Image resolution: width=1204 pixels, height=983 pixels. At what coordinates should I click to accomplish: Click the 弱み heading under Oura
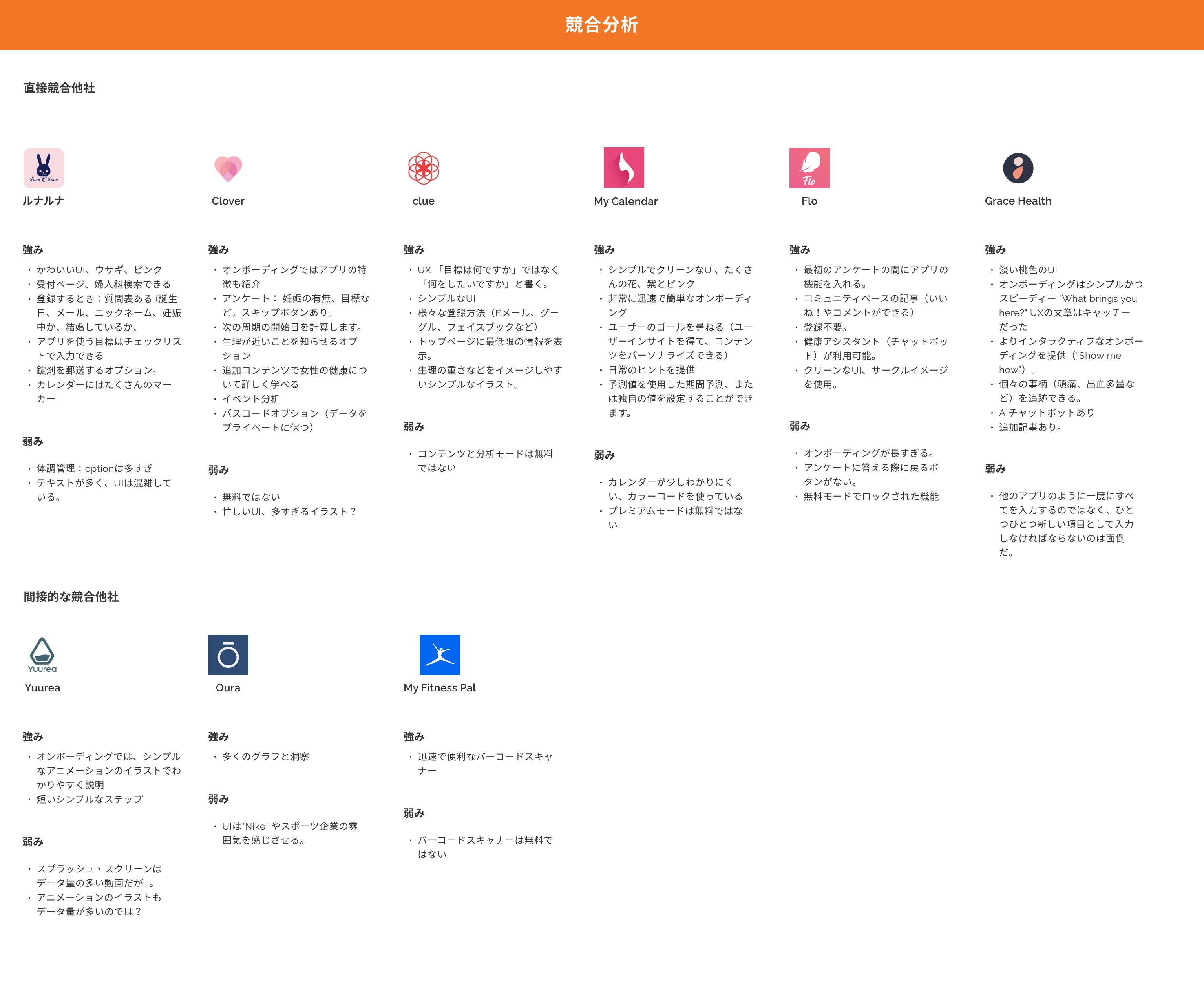point(219,799)
